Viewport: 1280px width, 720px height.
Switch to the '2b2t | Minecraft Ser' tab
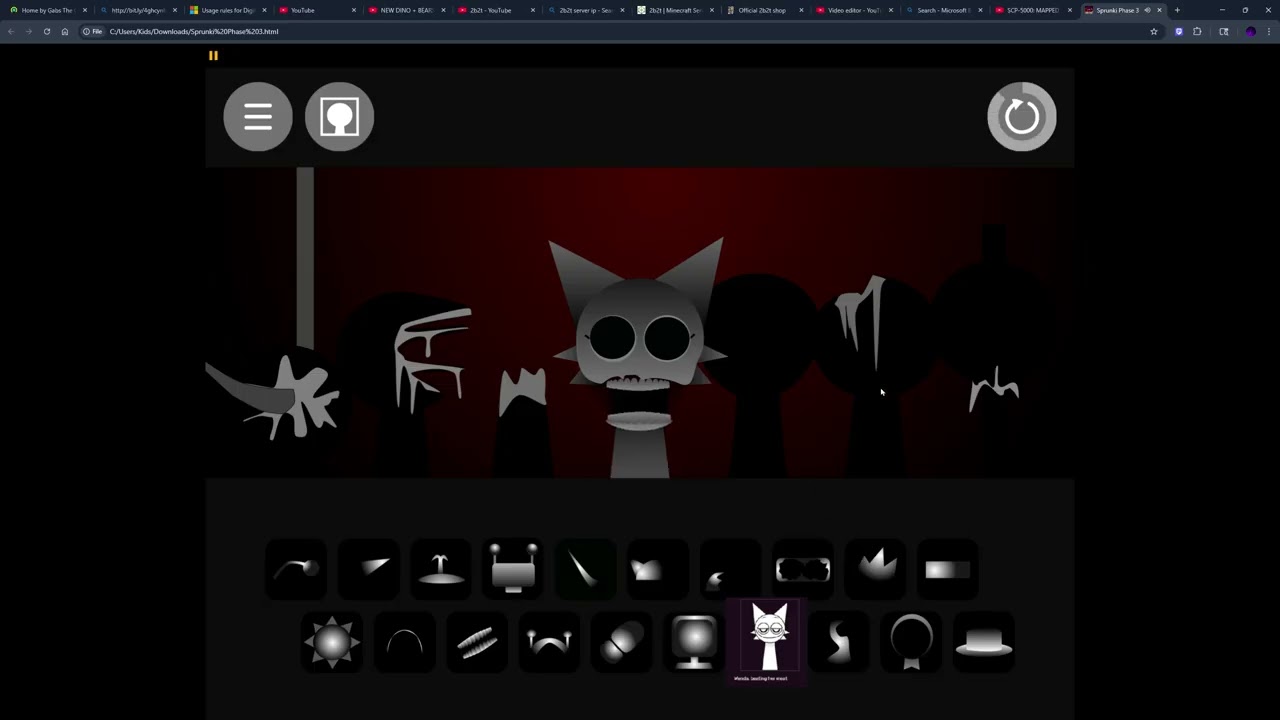(x=675, y=10)
